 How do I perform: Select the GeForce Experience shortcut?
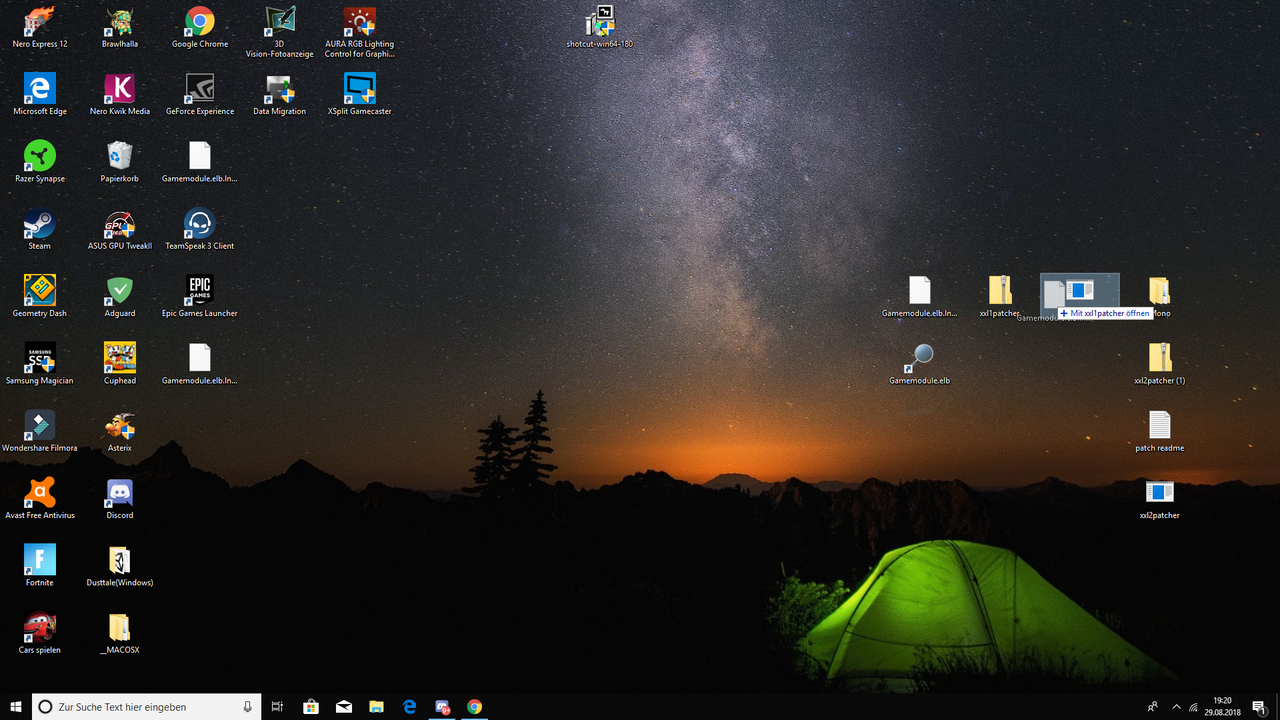pyautogui.click(x=200, y=95)
